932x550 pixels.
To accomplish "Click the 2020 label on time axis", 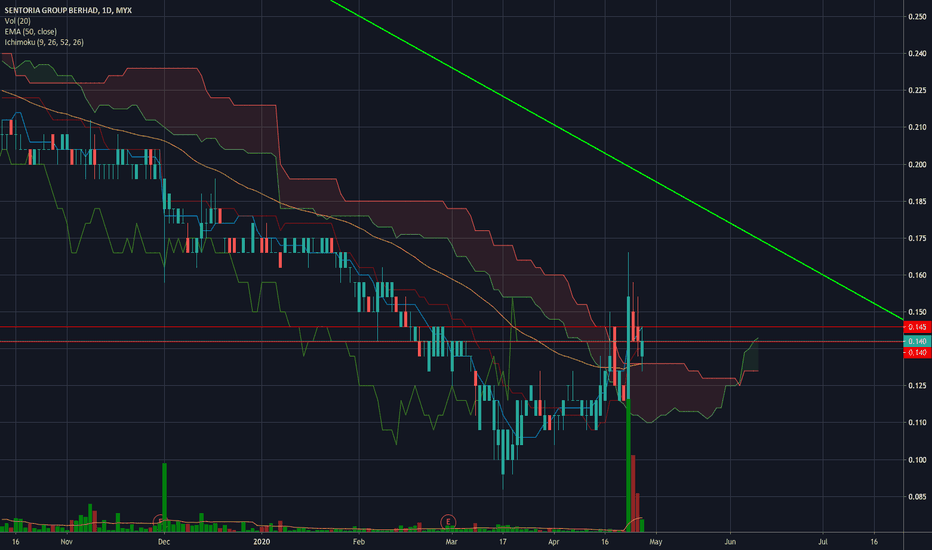I will click(x=262, y=542).
